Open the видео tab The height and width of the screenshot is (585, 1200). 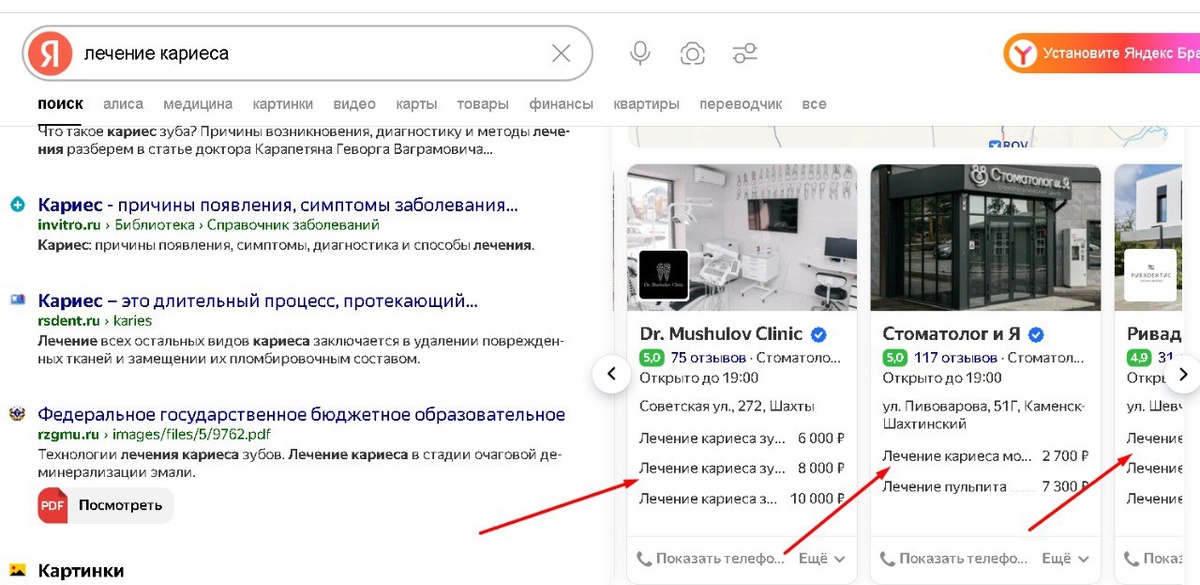355,104
